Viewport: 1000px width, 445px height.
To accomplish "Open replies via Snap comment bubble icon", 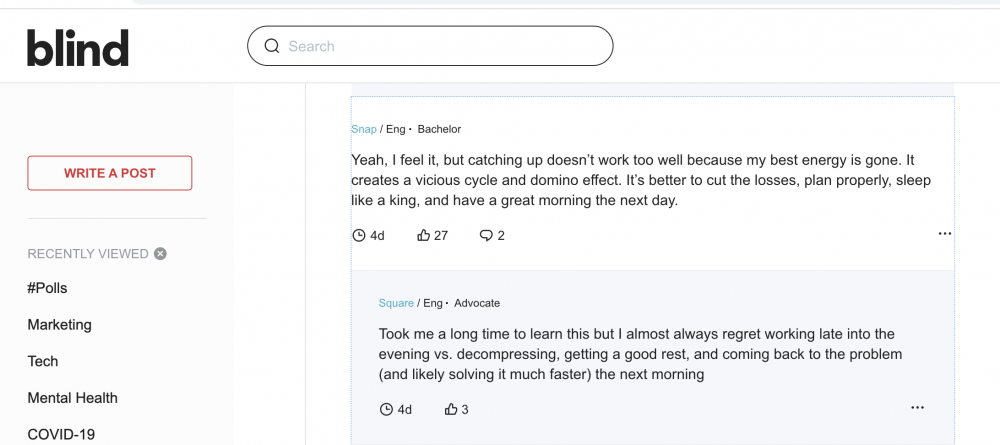I will click(486, 235).
